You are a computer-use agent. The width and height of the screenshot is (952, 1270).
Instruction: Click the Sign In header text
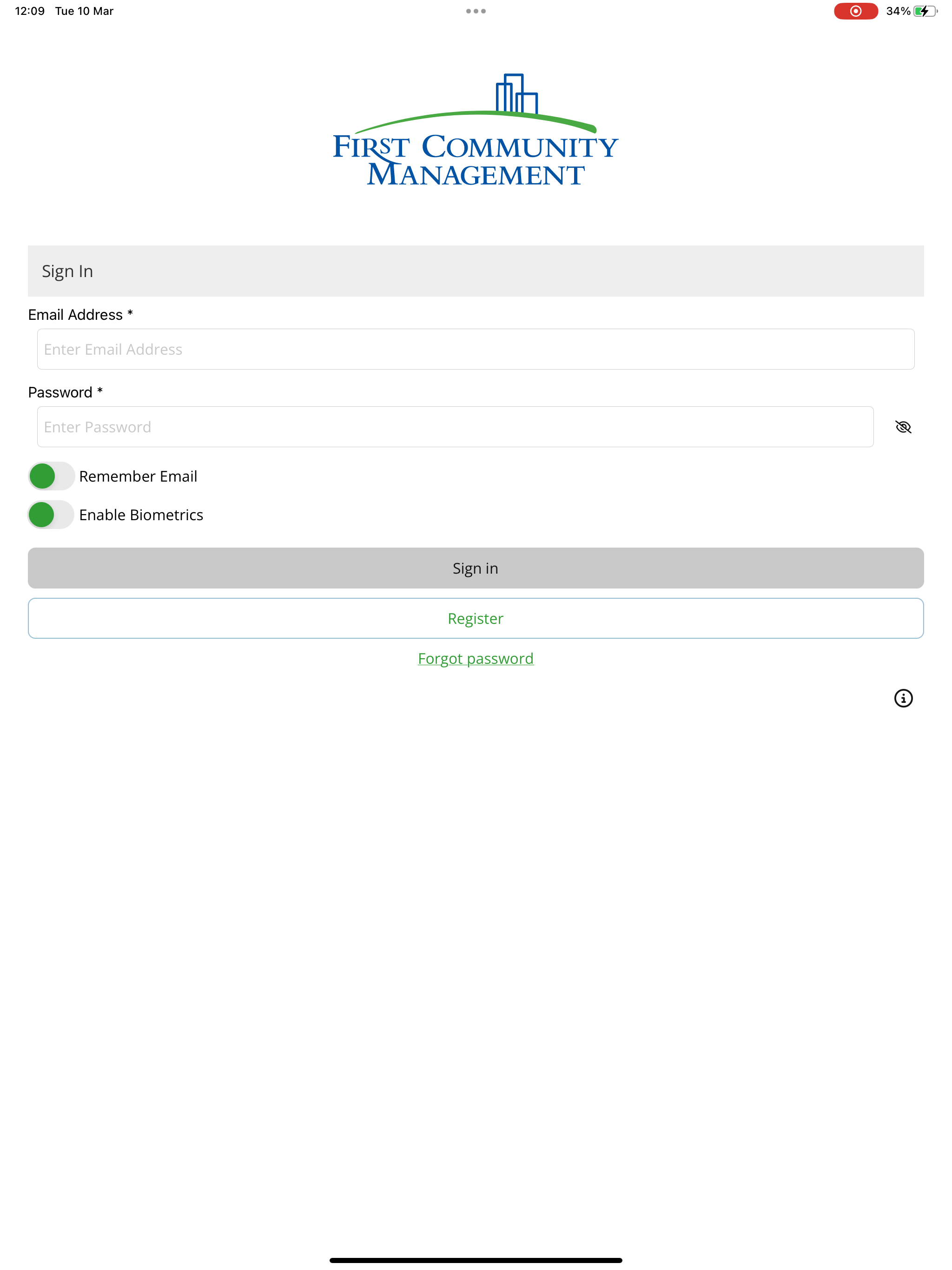(68, 271)
